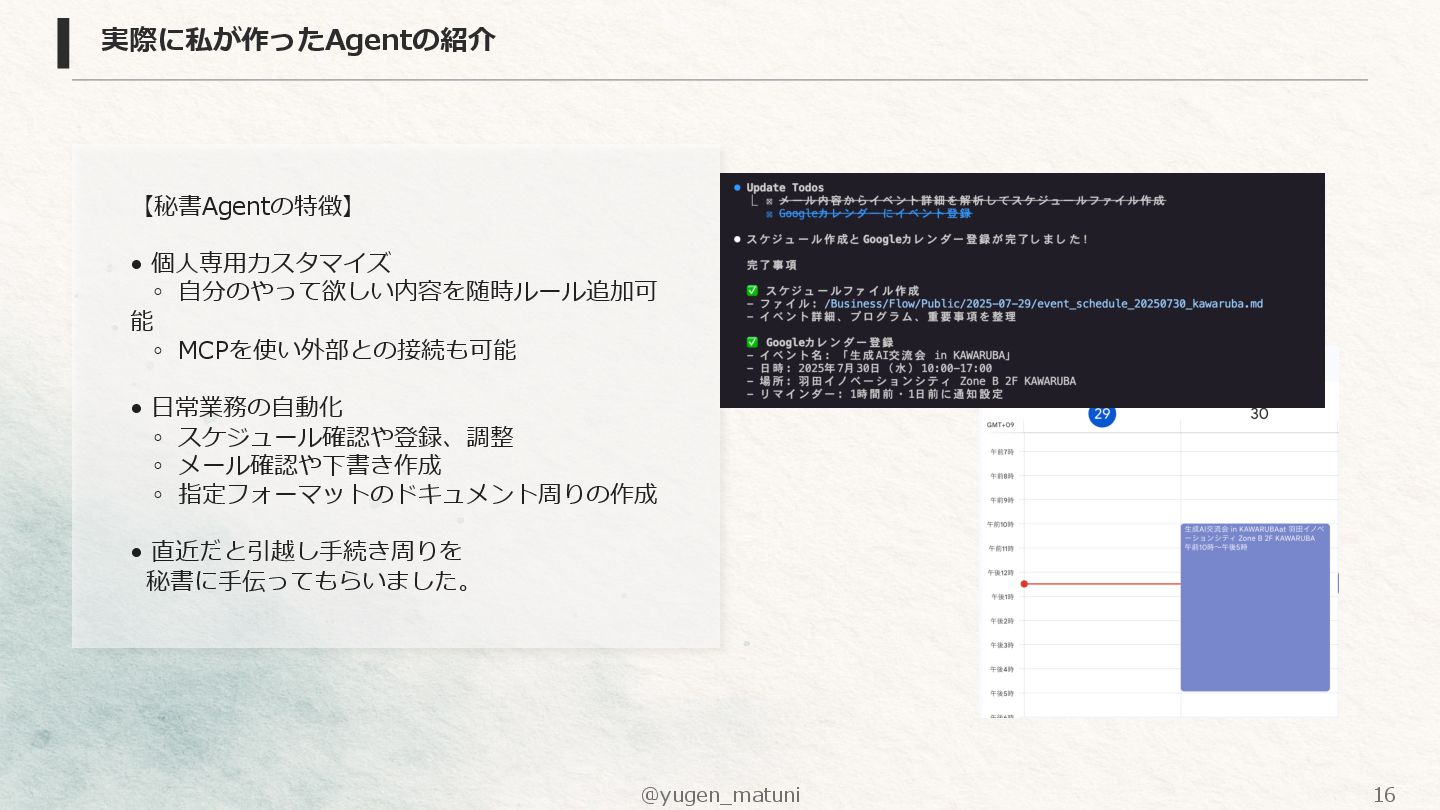
Task: Click the 日時: 2025年7月30日 line
Action: (869, 368)
